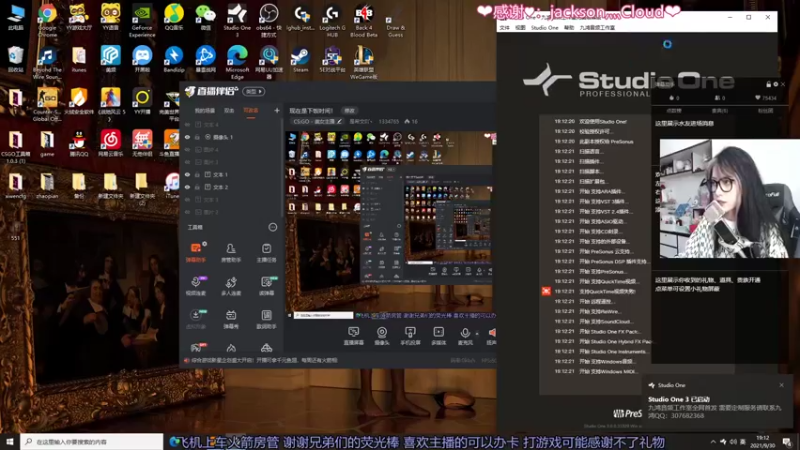Open the obs64 desktop shortcut
800x450 pixels.
click(269, 20)
